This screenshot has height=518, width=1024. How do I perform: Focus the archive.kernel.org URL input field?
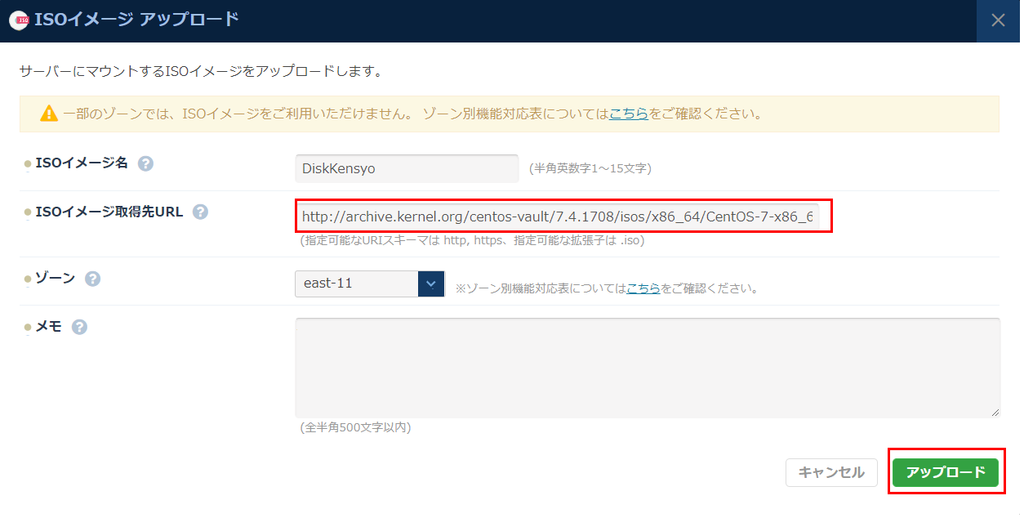[558, 216]
